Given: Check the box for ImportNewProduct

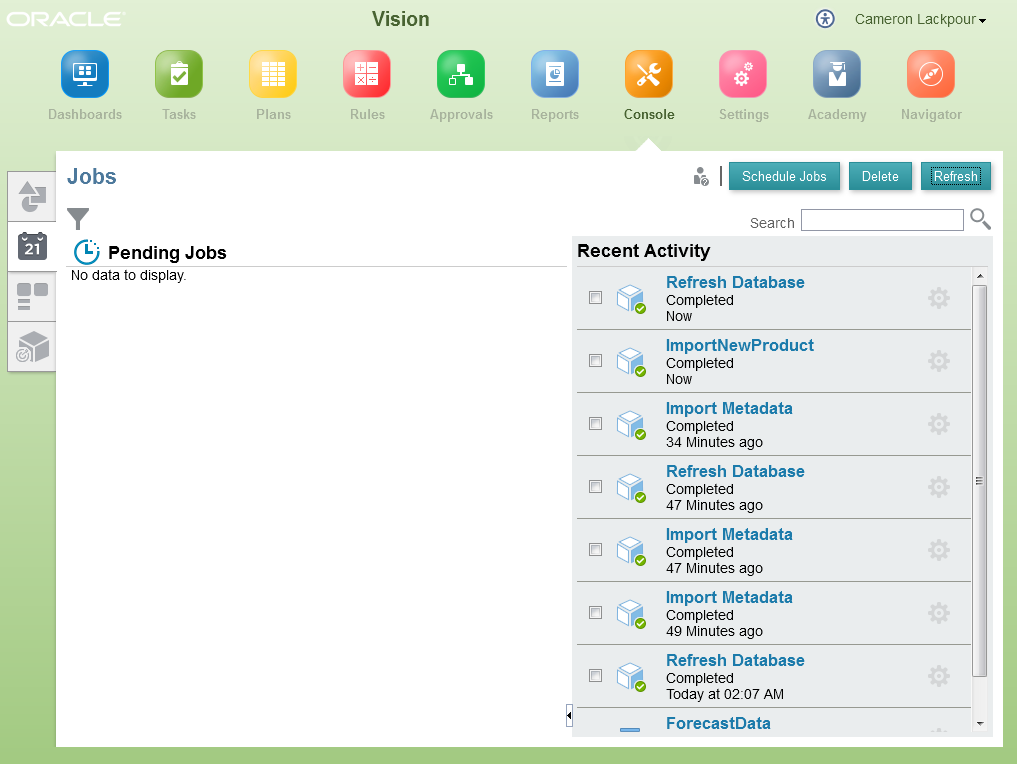Looking at the screenshot, I should coord(595,361).
